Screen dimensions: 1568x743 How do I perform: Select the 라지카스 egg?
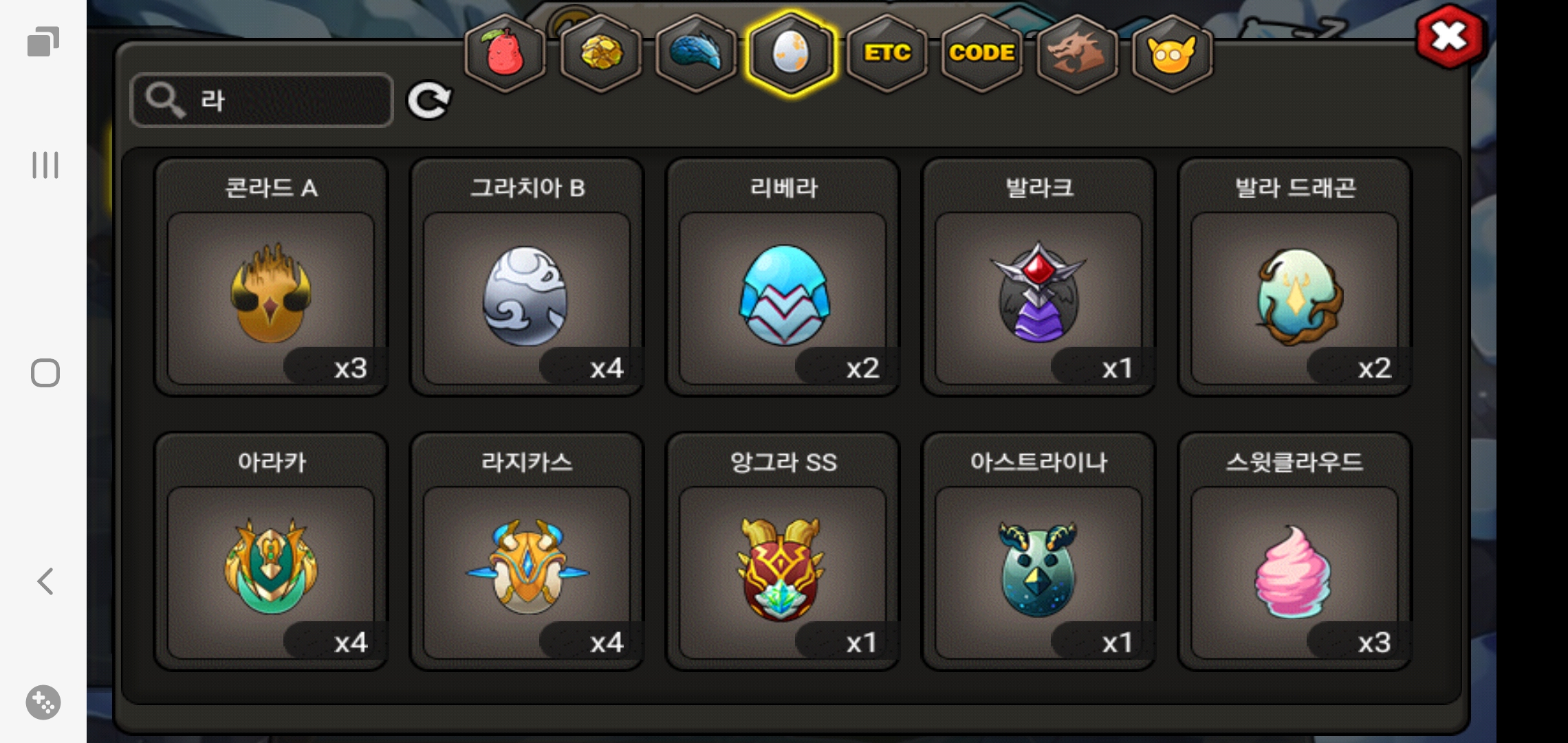(x=527, y=551)
